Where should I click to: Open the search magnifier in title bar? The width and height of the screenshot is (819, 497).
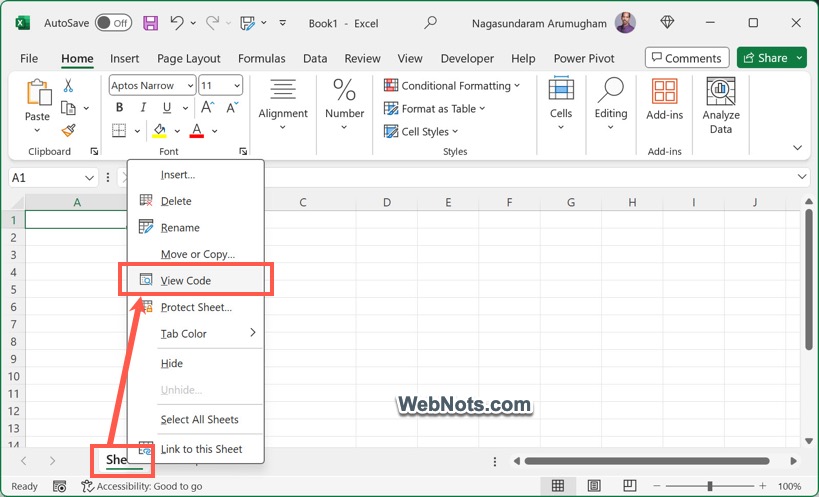[x=430, y=22]
